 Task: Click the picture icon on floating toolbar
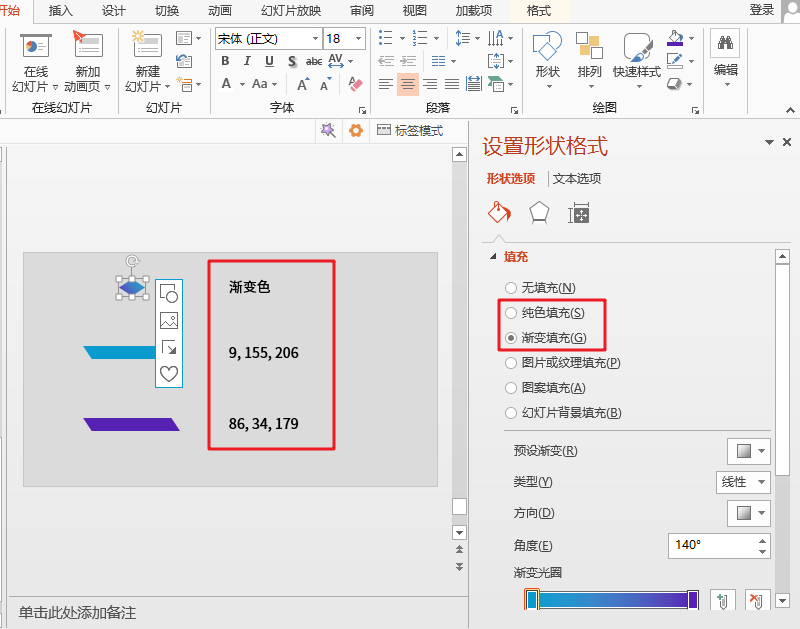click(x=169, y=320)
